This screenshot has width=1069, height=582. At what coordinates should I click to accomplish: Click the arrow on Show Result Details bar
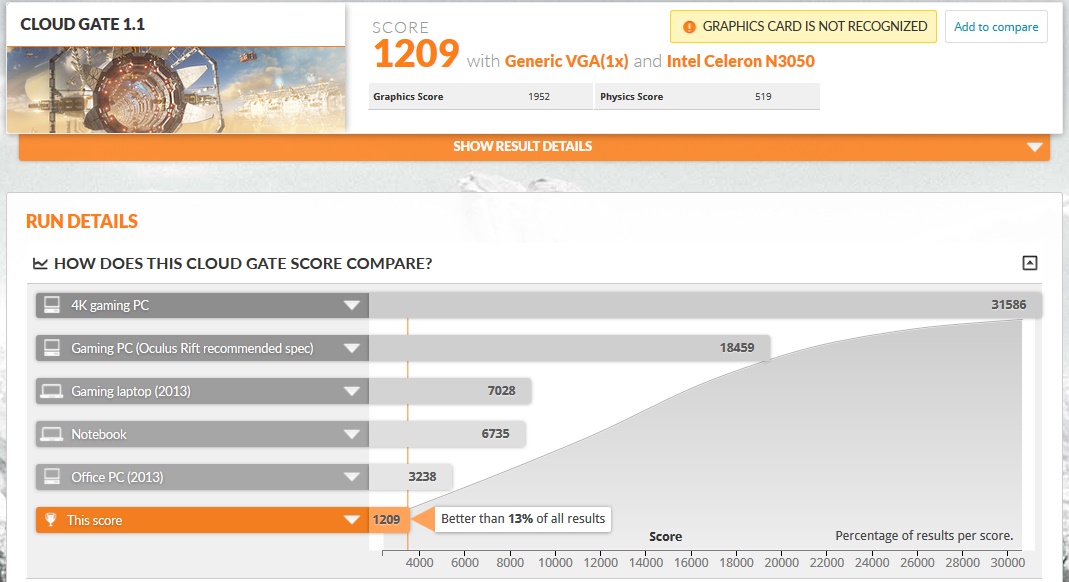(x=1034, y=147)
